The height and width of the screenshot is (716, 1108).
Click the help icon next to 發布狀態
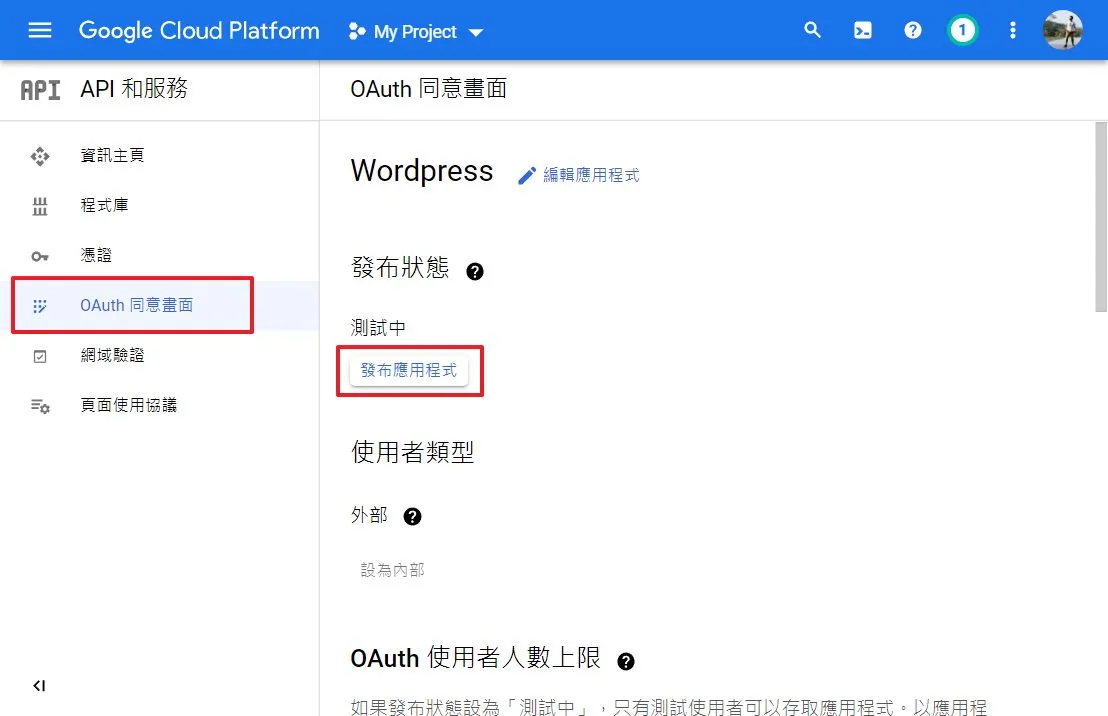(475, 271)
